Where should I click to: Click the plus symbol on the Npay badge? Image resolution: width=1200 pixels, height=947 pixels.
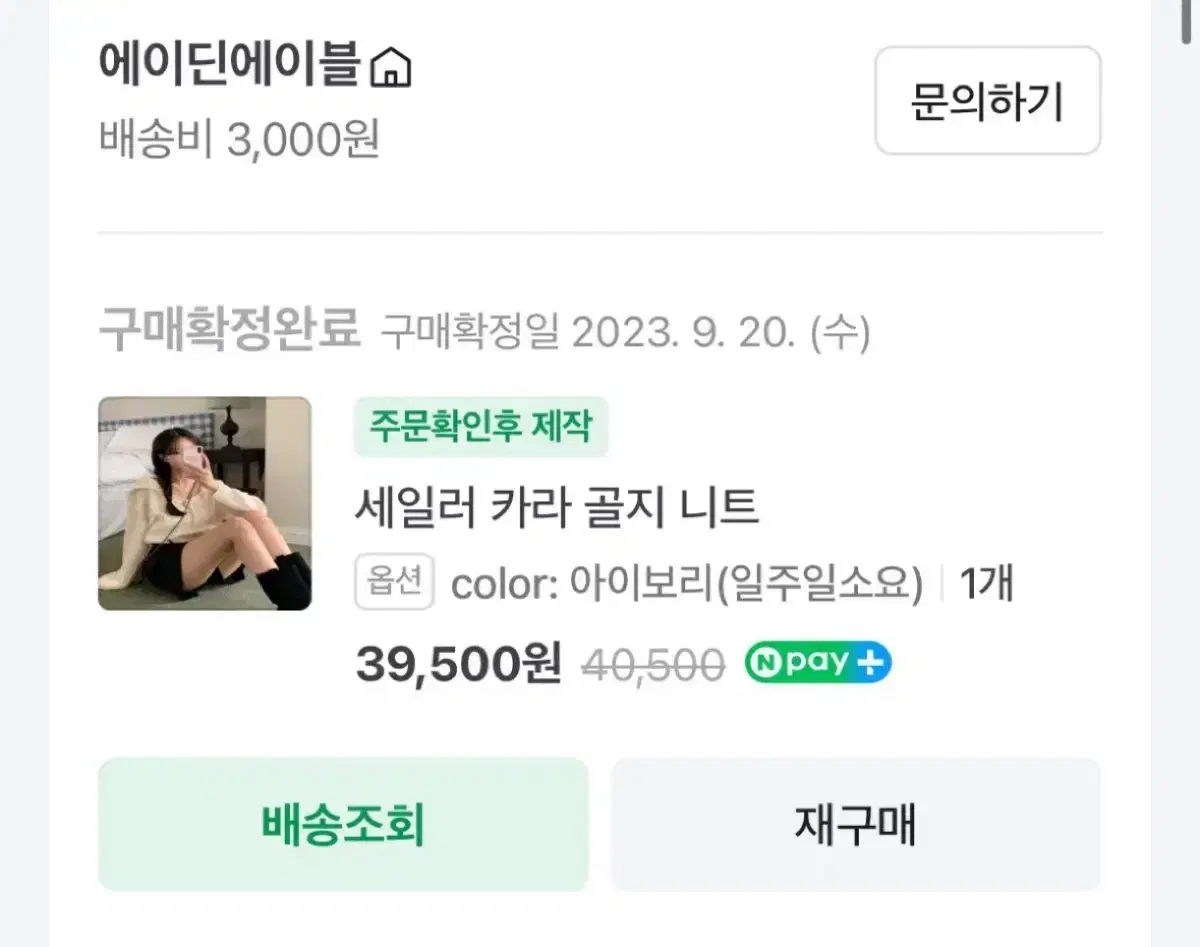point(872,662)
